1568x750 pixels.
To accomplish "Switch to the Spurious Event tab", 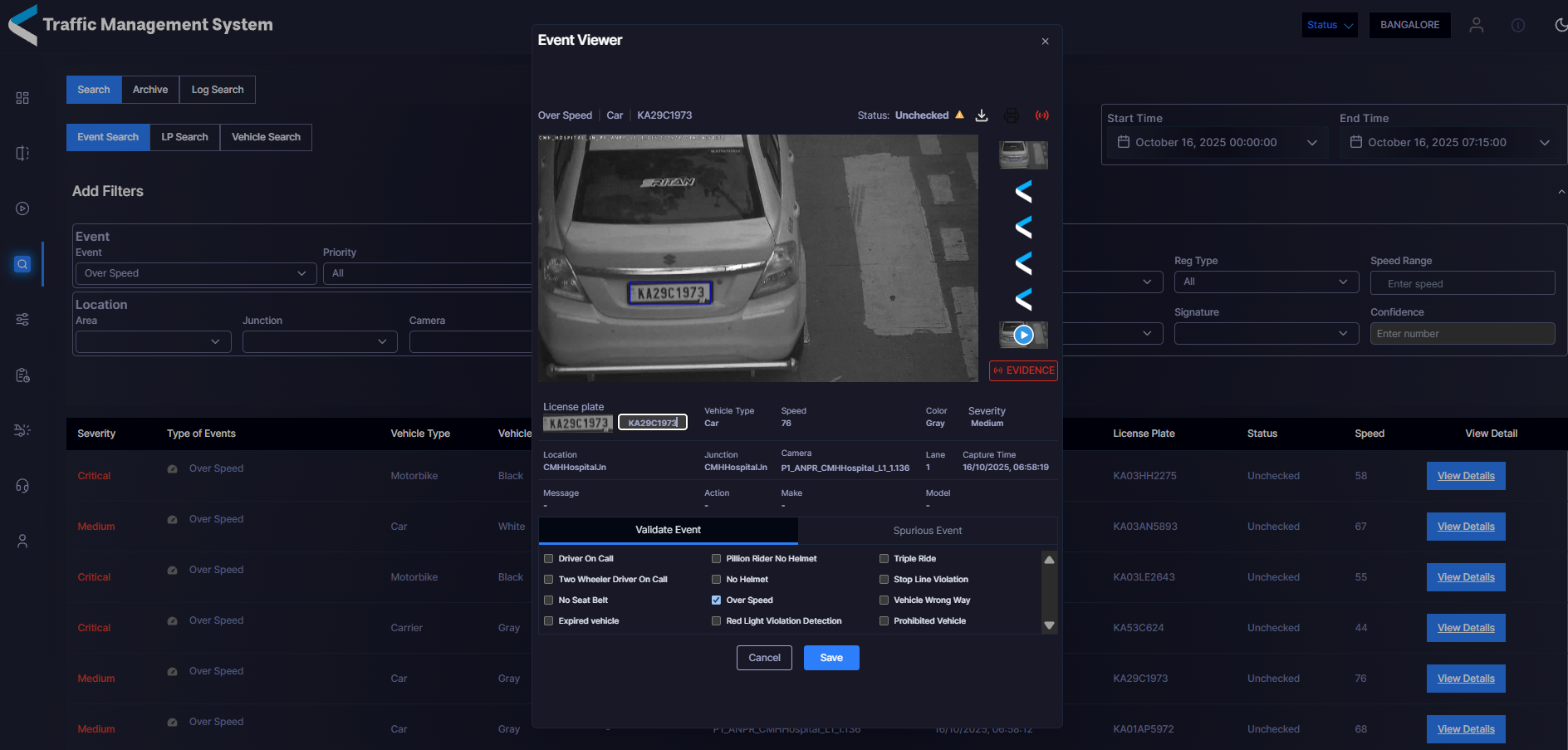I will pyautogui.click(x=928, y=531).
